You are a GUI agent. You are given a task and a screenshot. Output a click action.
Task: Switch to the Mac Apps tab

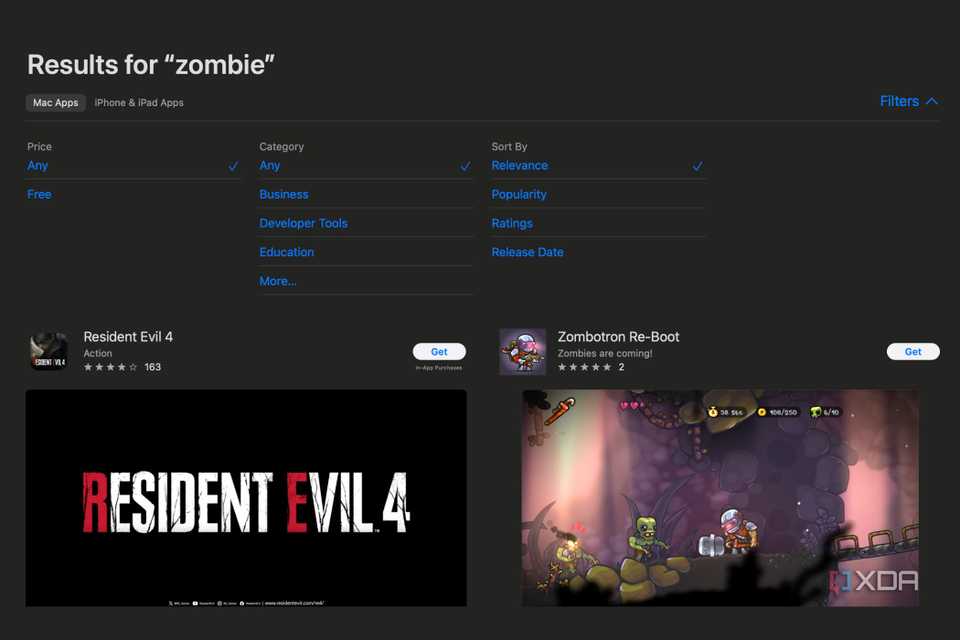[56, 103]
